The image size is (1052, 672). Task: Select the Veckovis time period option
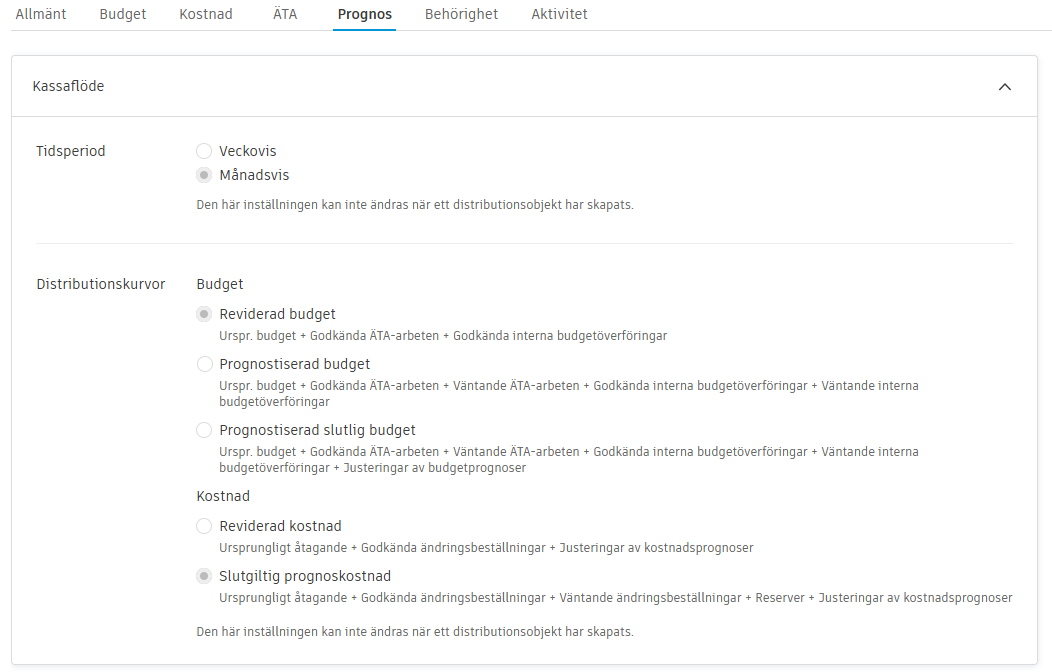204,150
